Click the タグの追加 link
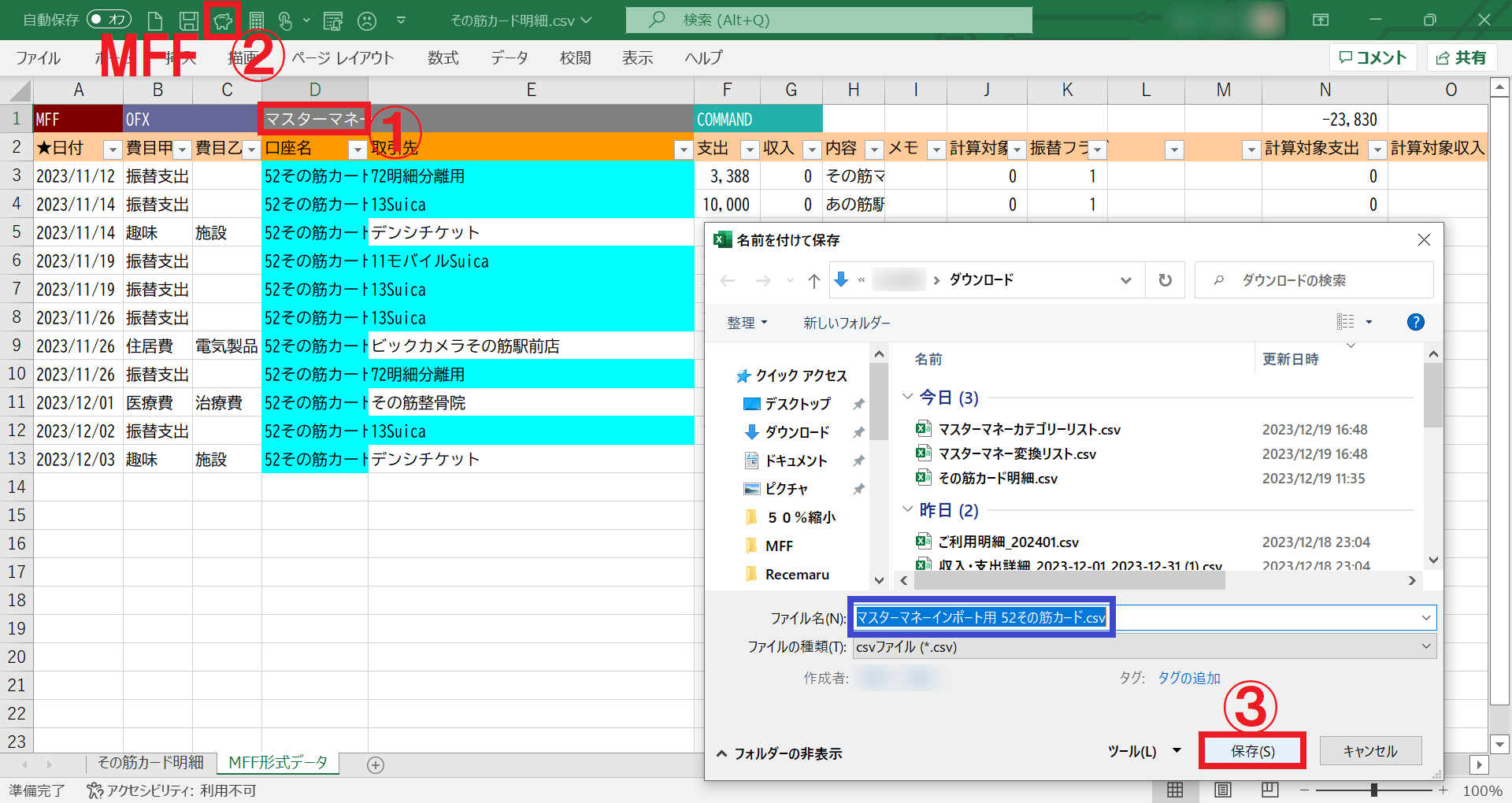 pyautogui.click(x=1188, y=678)
